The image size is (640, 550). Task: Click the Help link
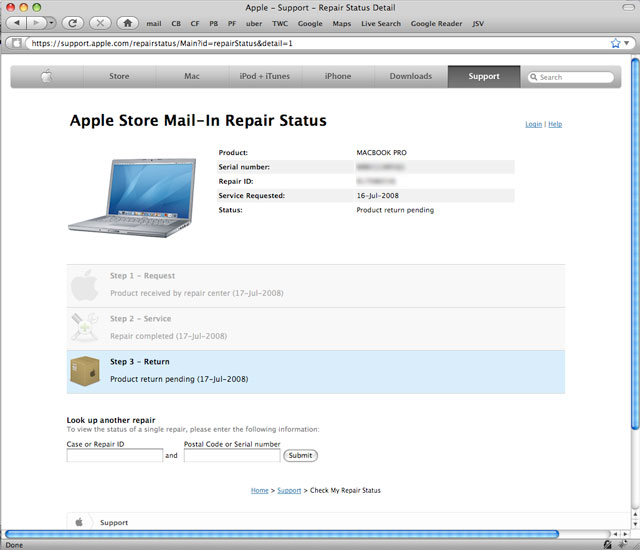pos(555,124)
